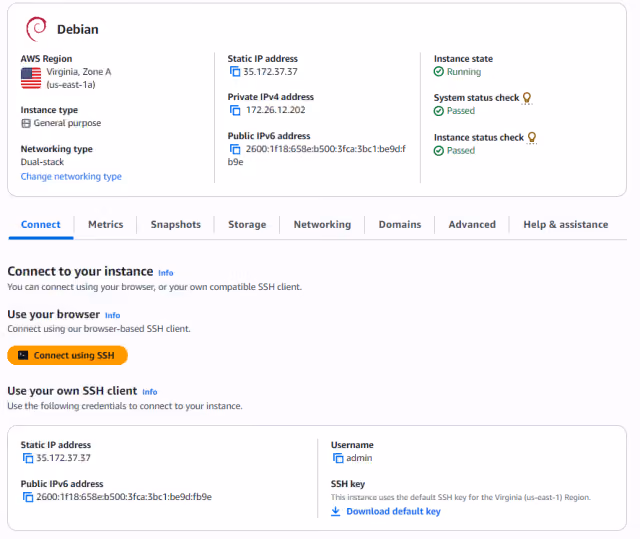640x539 pixels.
Task: Click the Instance status check lightbulb icon
Action: coord(532,138)
